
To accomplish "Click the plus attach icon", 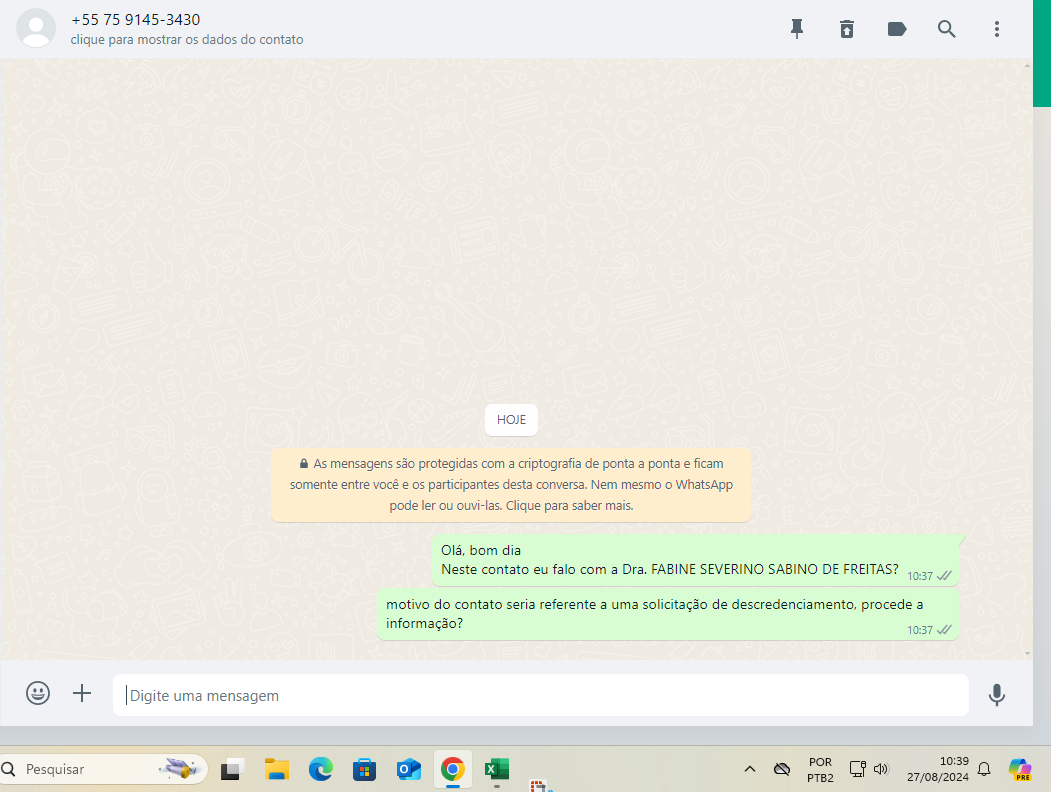I will click(x=82, y=693).
